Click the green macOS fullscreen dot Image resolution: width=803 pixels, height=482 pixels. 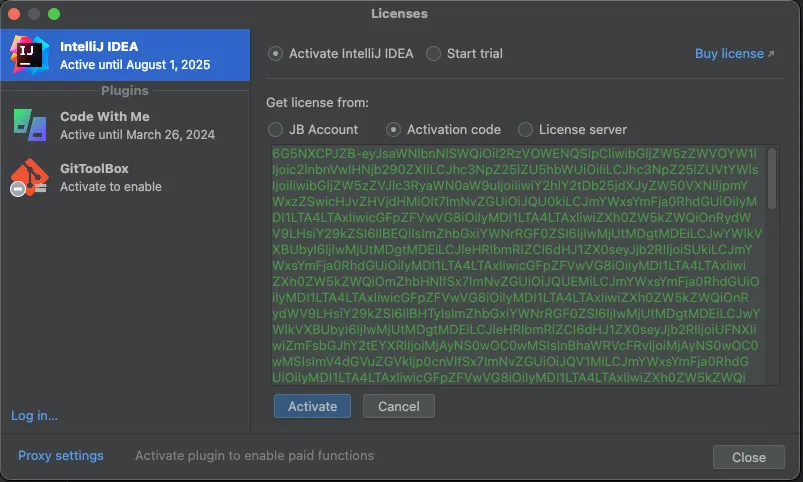(54, 14)
